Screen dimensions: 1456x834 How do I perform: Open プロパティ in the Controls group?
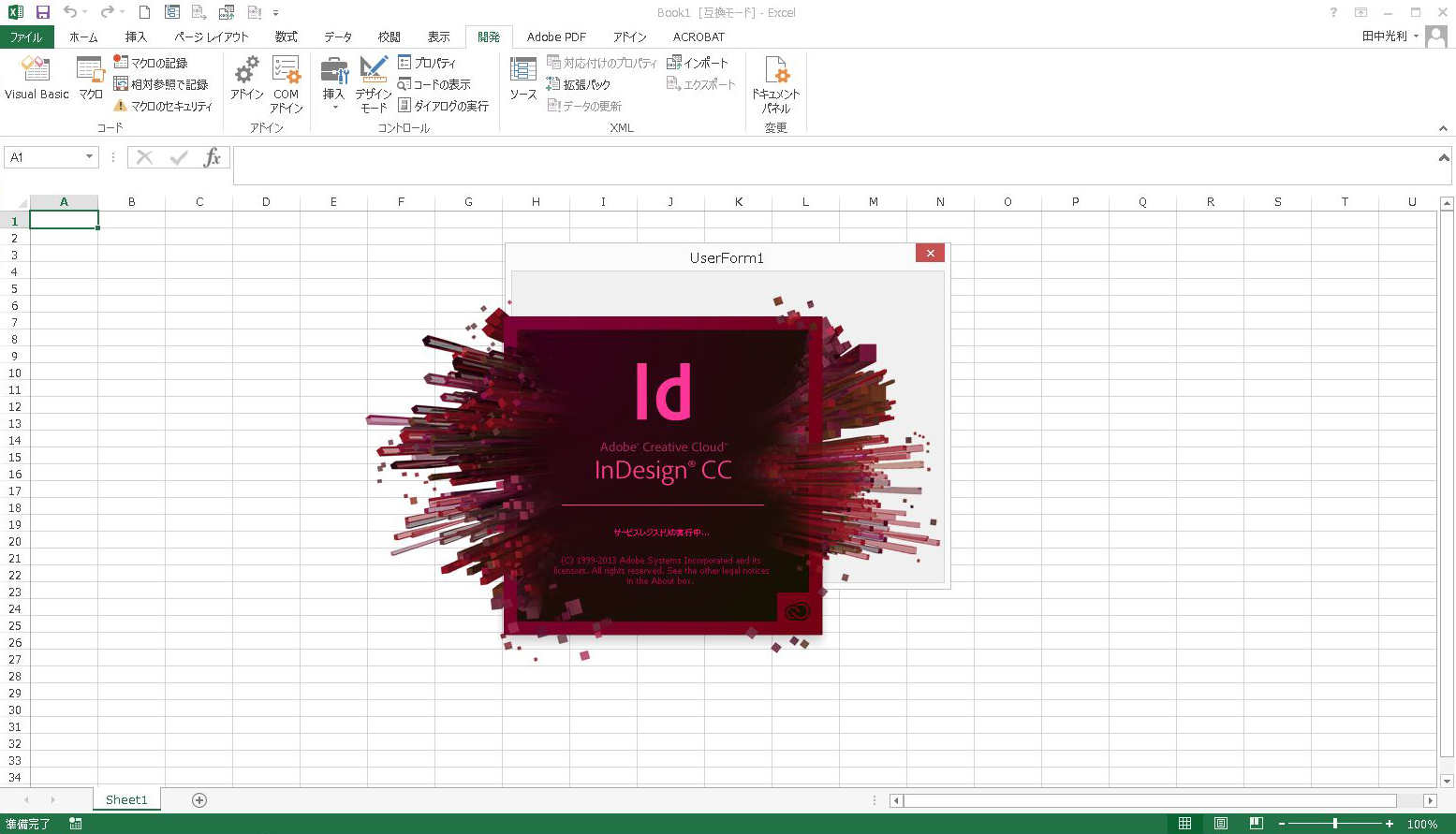point(427,63)
